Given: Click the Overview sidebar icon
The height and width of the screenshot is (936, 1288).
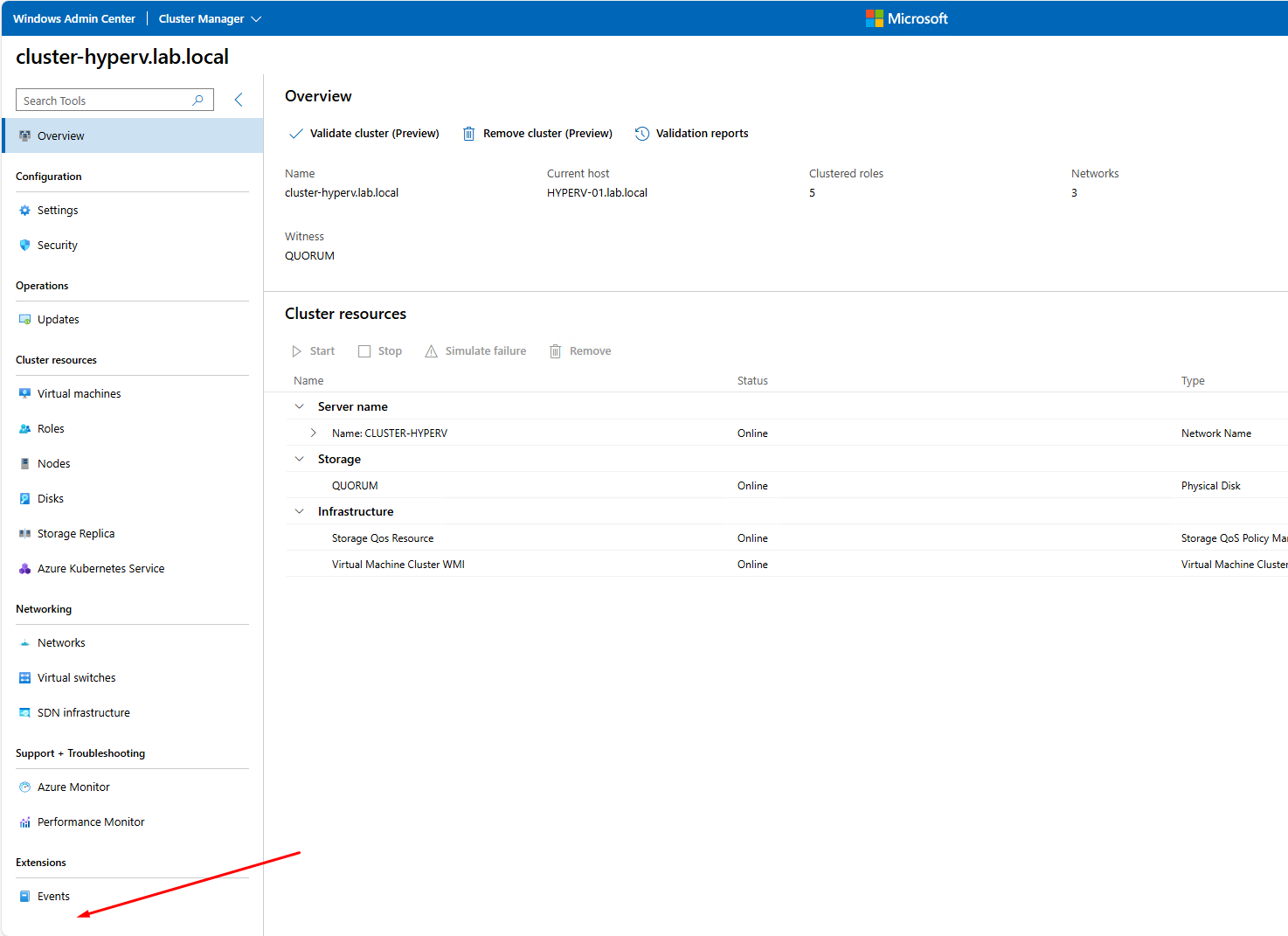Looking at the screenshot, I should pyautogui.click(x=24, y=135).
